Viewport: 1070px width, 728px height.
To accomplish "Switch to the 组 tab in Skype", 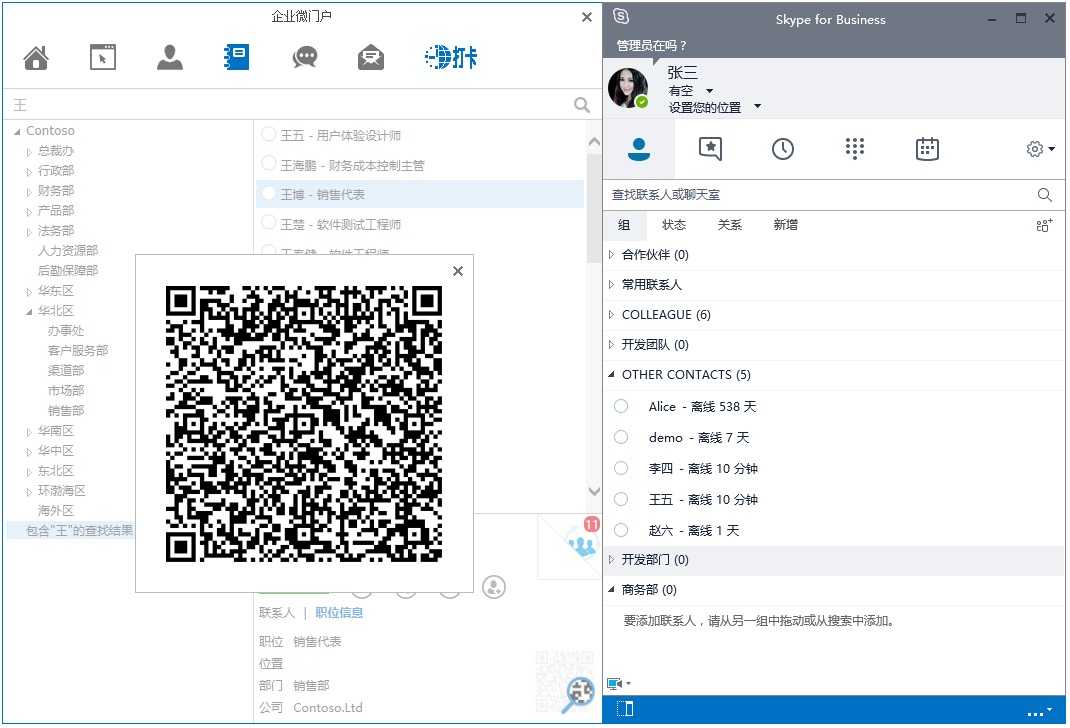I will (x=624, y=225).
